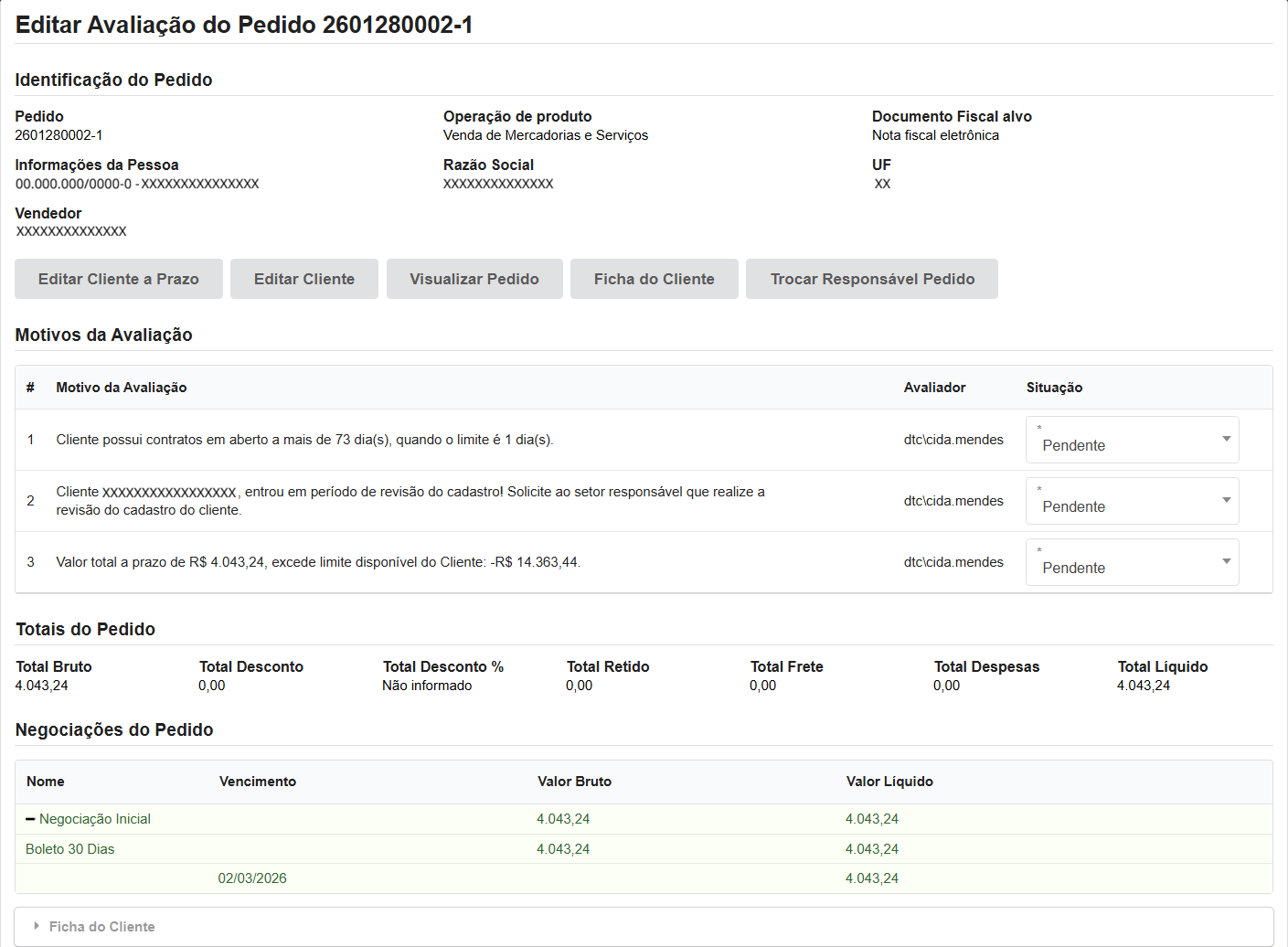The height and width of the screenshot is (947, 1288).
Task: Click the Situação column header
Action: point(1054,388)
